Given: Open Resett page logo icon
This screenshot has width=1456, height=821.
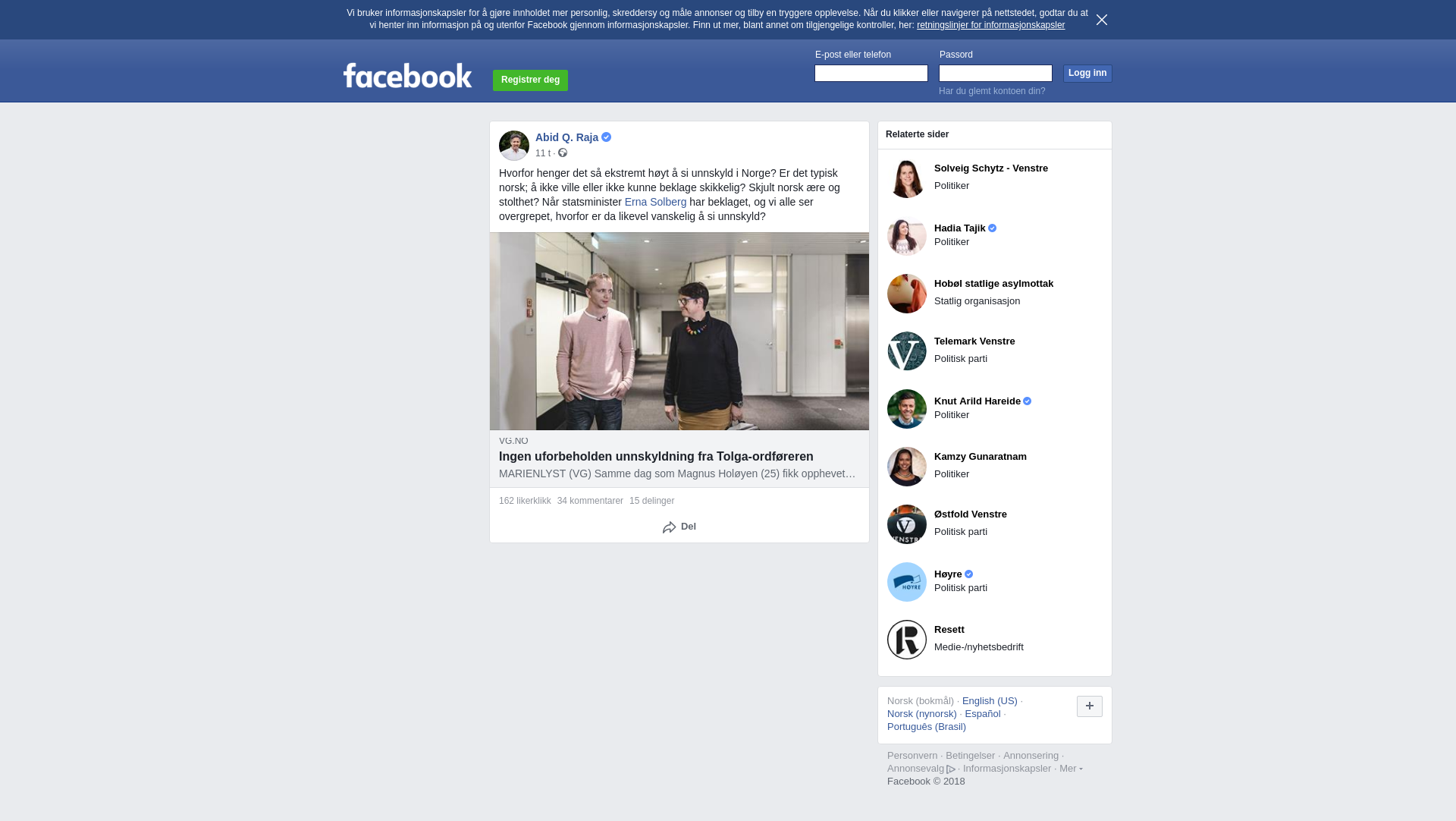Looking at the screenshot, I should point(907,640).
